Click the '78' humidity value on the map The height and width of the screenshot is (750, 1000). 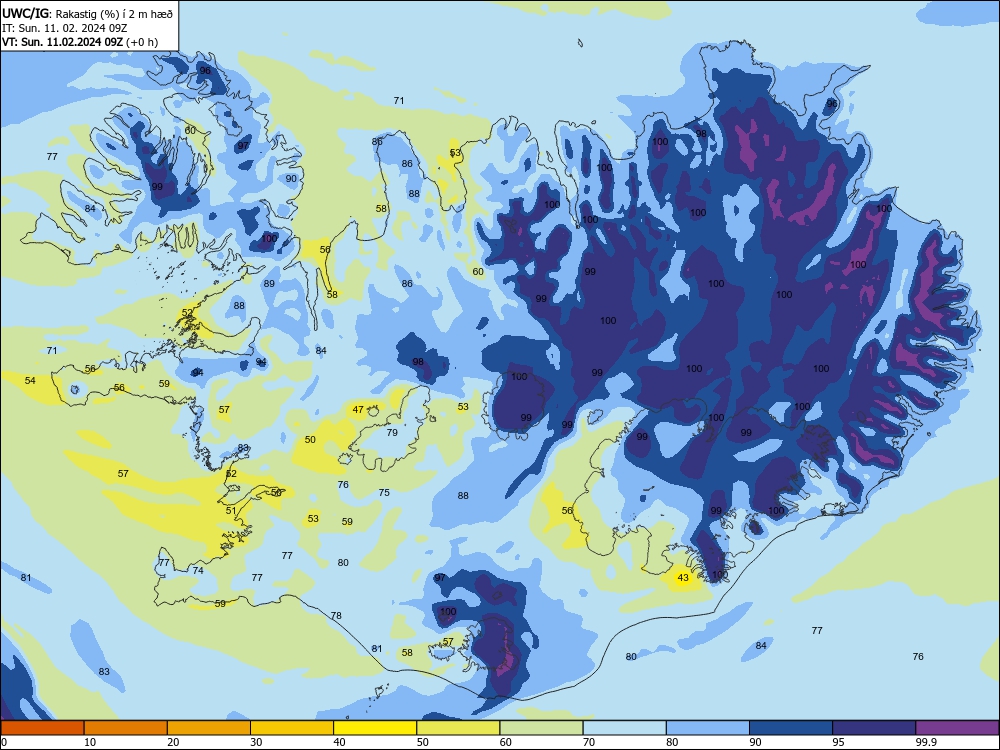pos(336,615)
